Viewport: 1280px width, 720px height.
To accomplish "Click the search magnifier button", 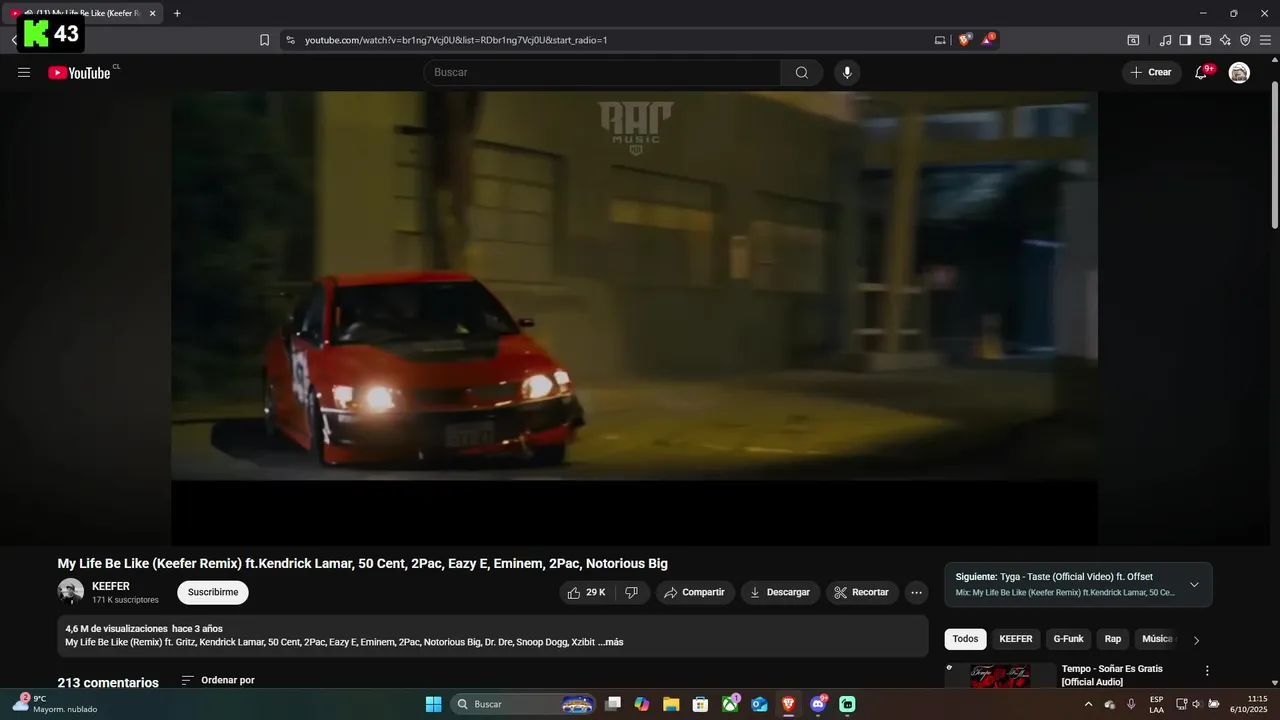I will point(802,72).
